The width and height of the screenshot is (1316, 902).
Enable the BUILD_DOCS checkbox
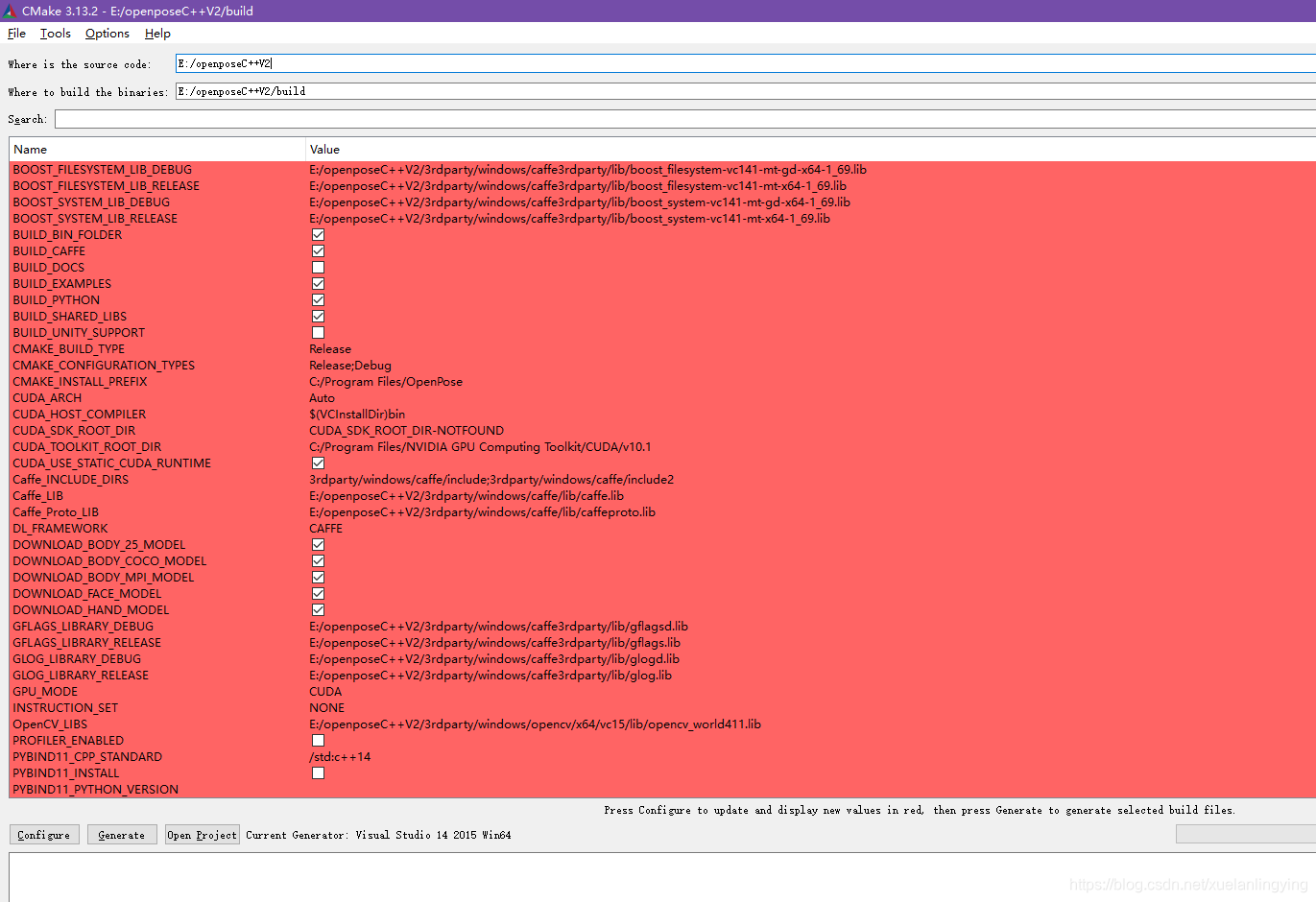click(319, 268)
